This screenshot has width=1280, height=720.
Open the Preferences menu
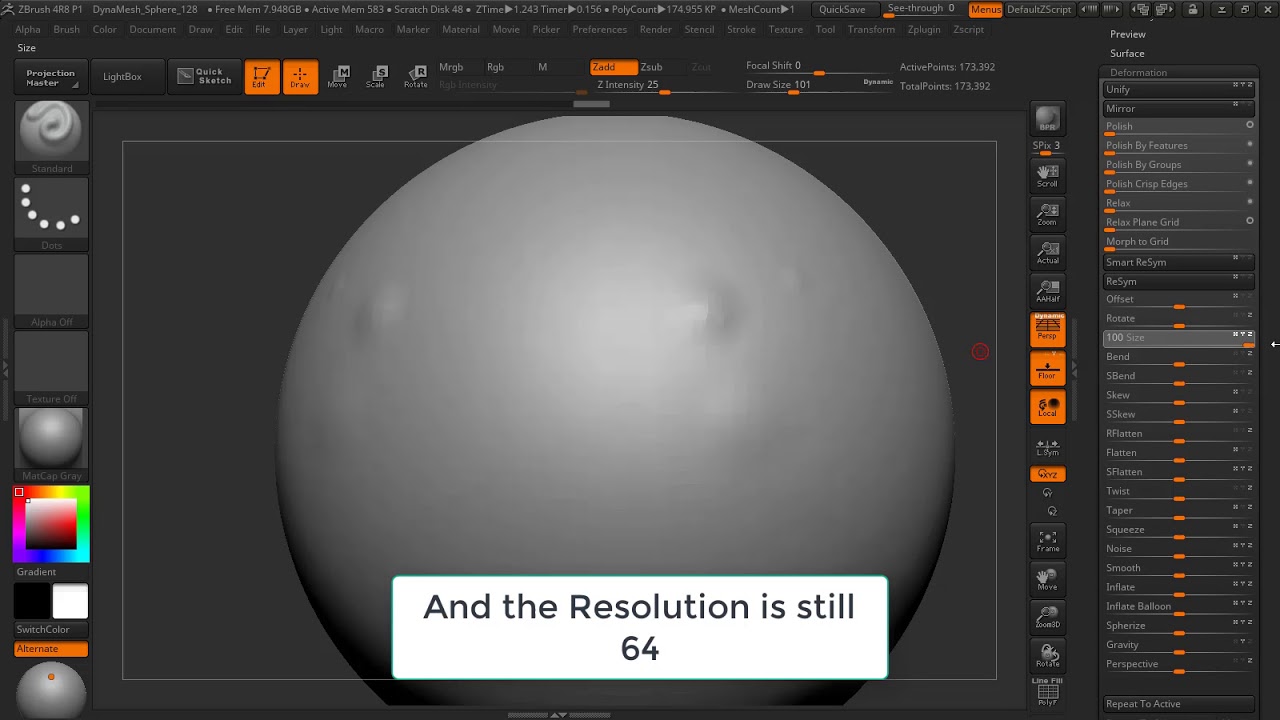(x=599, y=29)
